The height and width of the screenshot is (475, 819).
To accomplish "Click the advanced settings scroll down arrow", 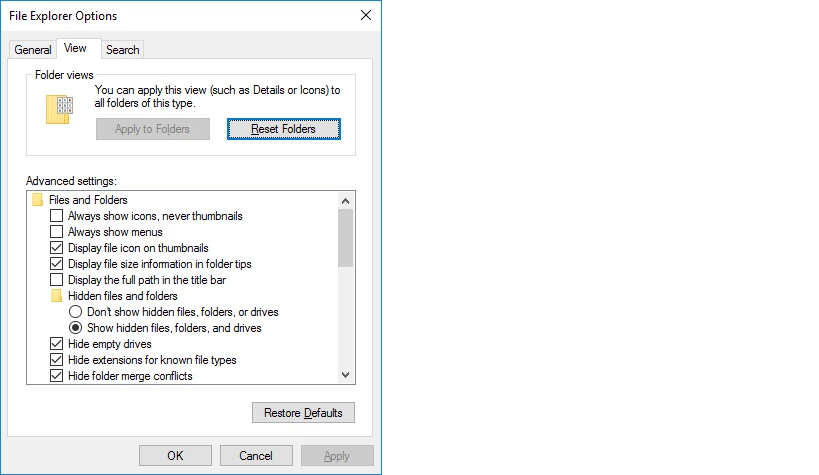I will tap(345, 375).
